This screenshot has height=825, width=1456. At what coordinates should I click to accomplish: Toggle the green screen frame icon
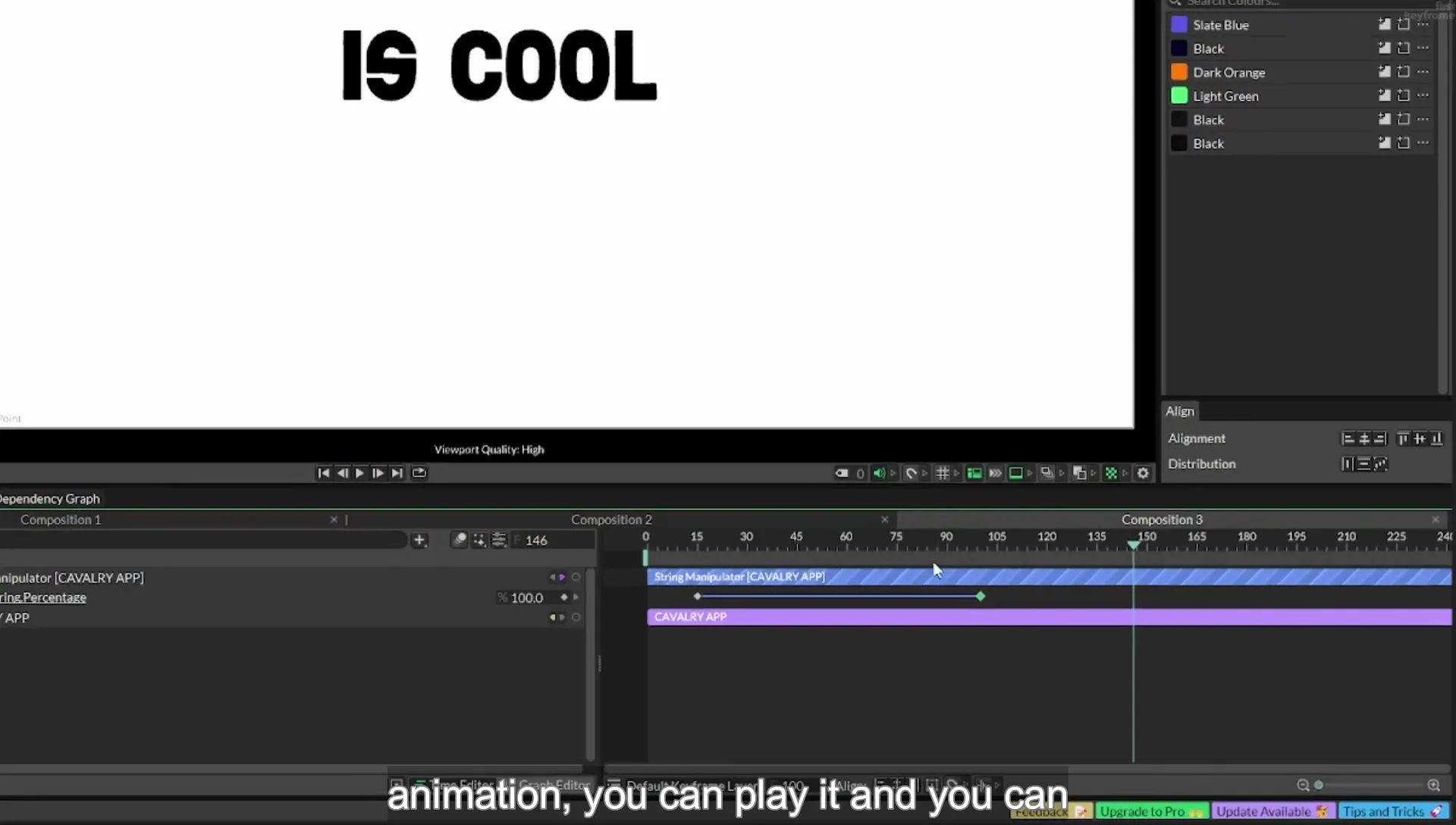[1015, 473]
